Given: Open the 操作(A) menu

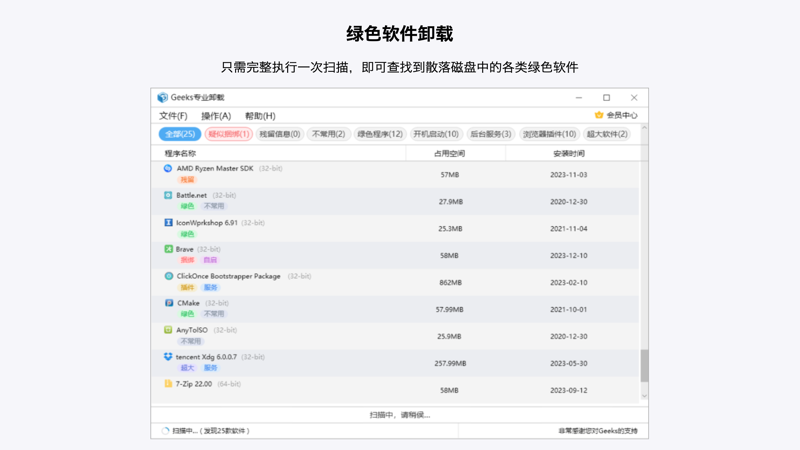Looking at the screenshot, I should 216,116.
